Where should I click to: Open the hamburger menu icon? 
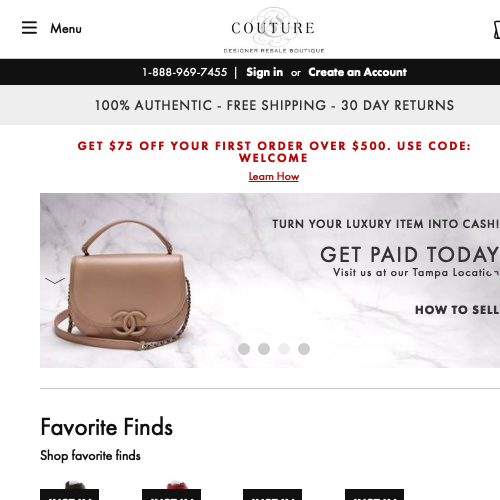[29, 28]
